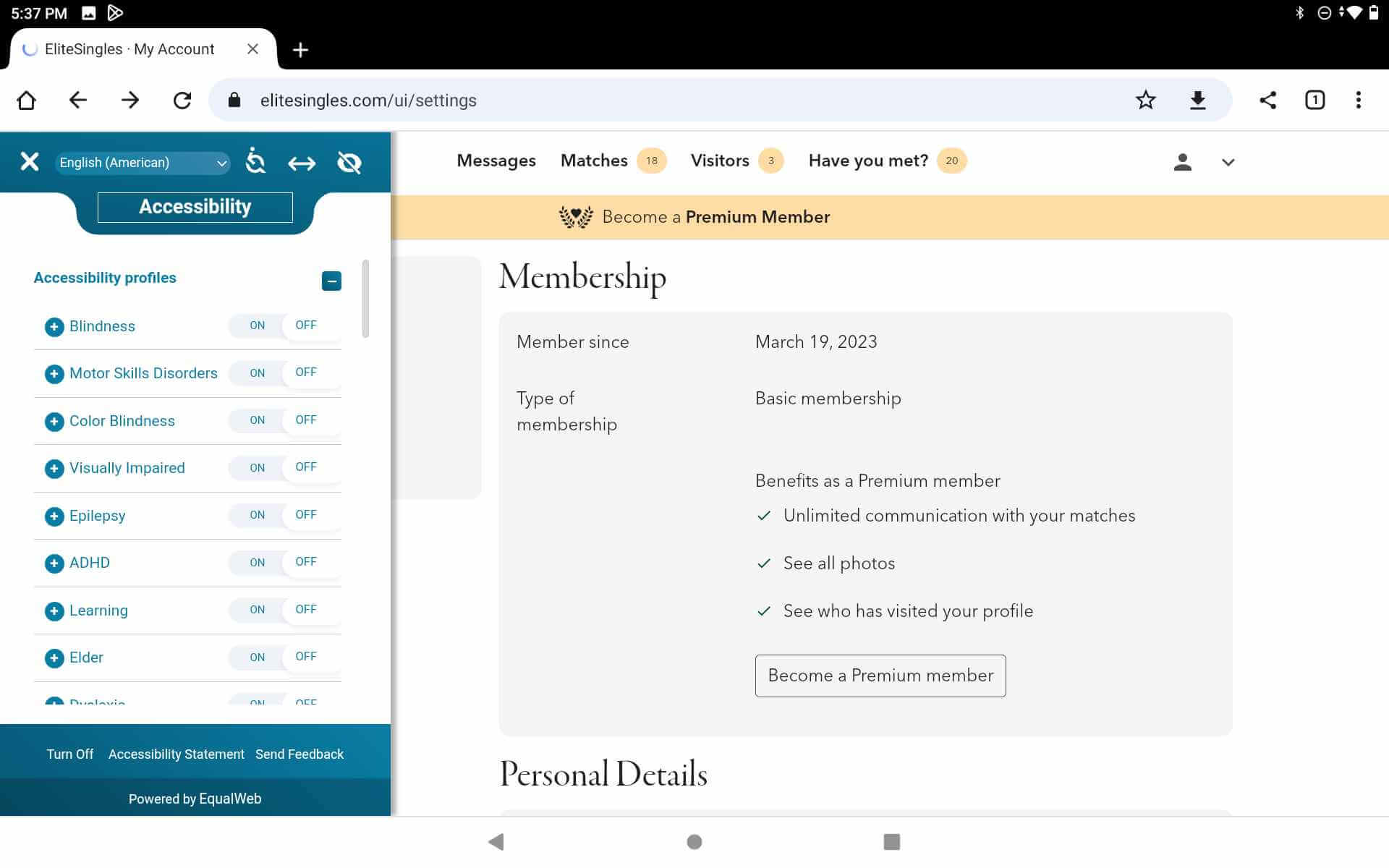Open the account menu chevron
The width and height of the screenshot is (1389, 868).
[1228, 163]
